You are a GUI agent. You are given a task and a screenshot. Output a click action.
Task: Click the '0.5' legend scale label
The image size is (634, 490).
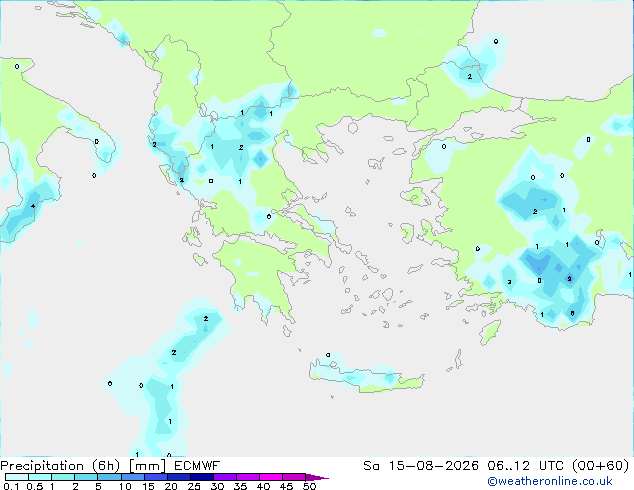[35, 486]
